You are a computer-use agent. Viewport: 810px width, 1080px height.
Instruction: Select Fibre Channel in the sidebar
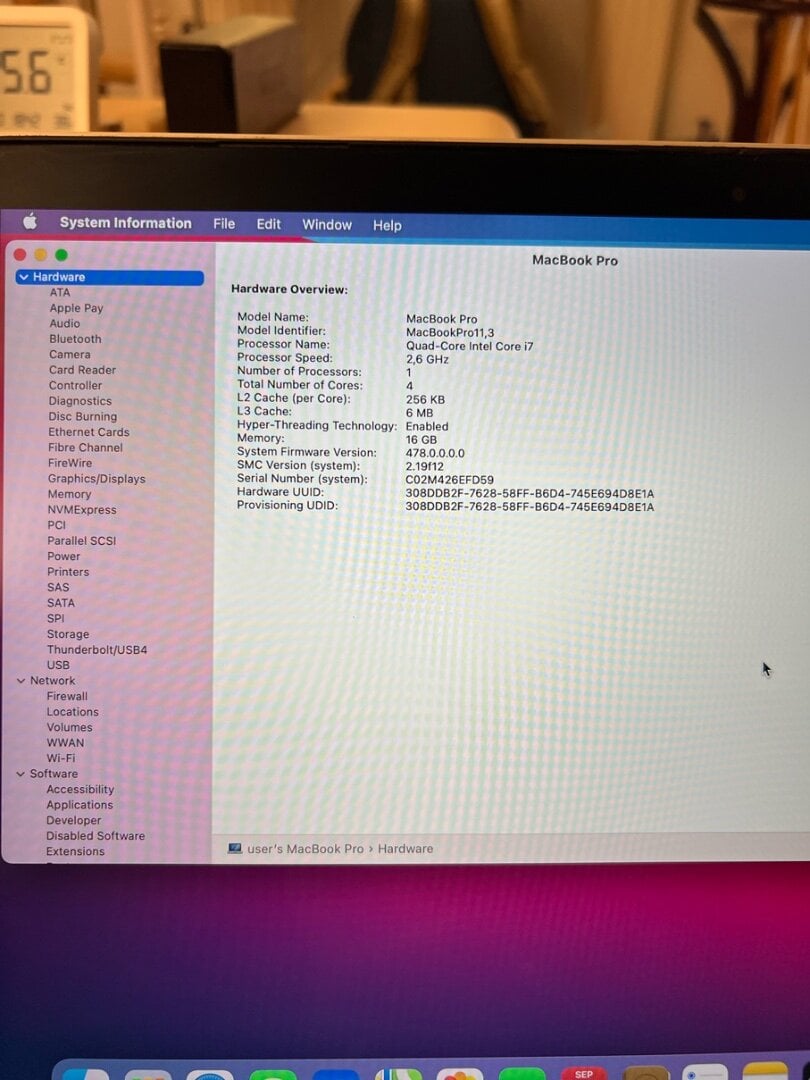coord(85,447)
